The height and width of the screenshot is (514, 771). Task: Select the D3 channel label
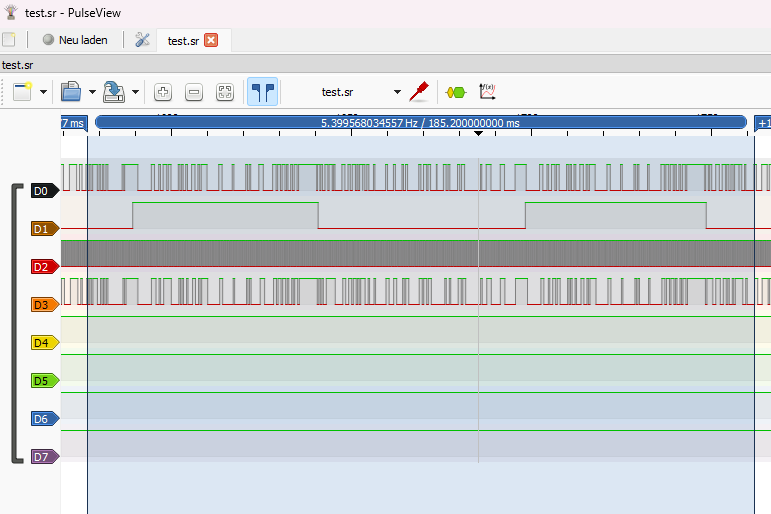tap(45, 304)
